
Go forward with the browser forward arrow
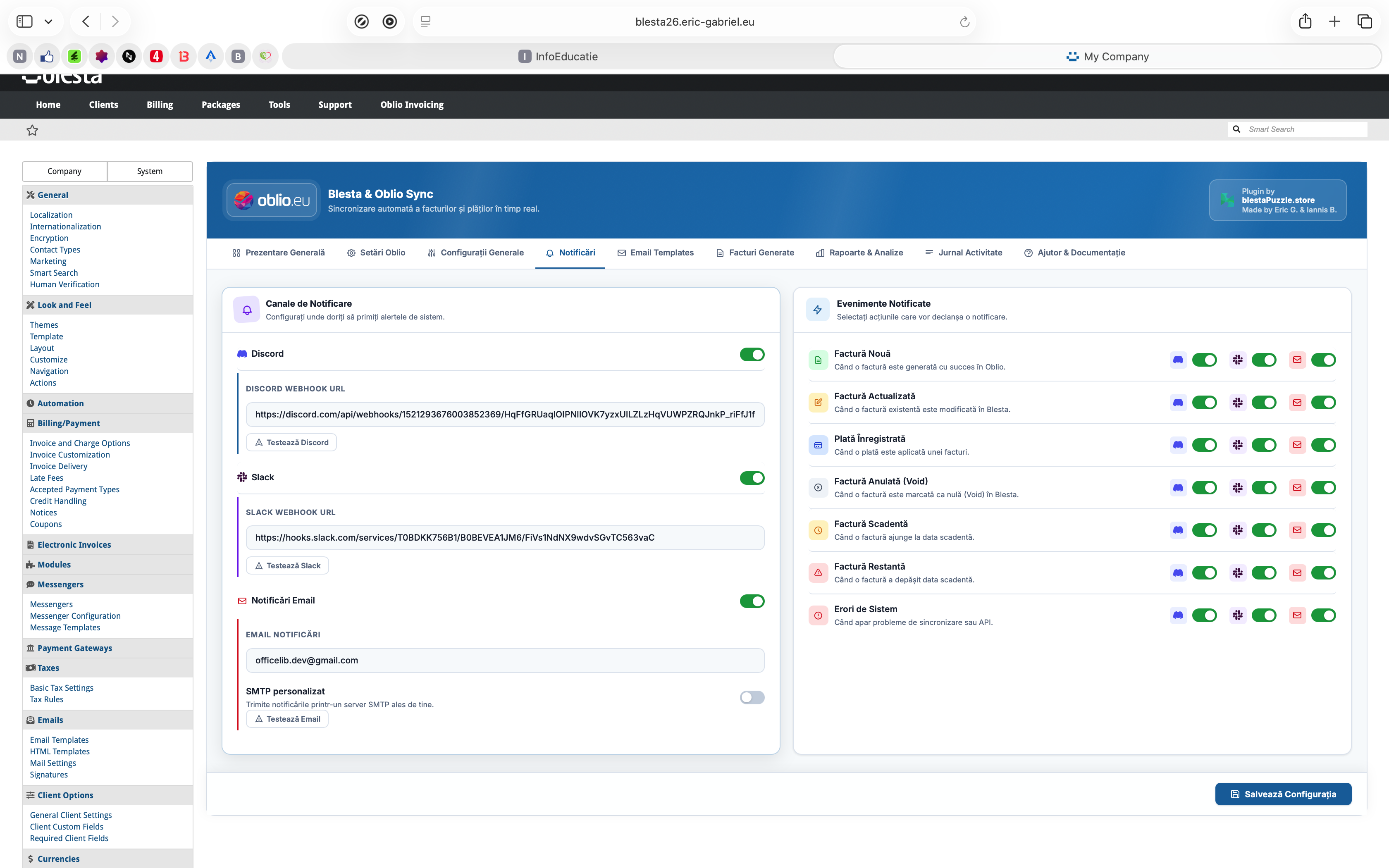[115, 22]
